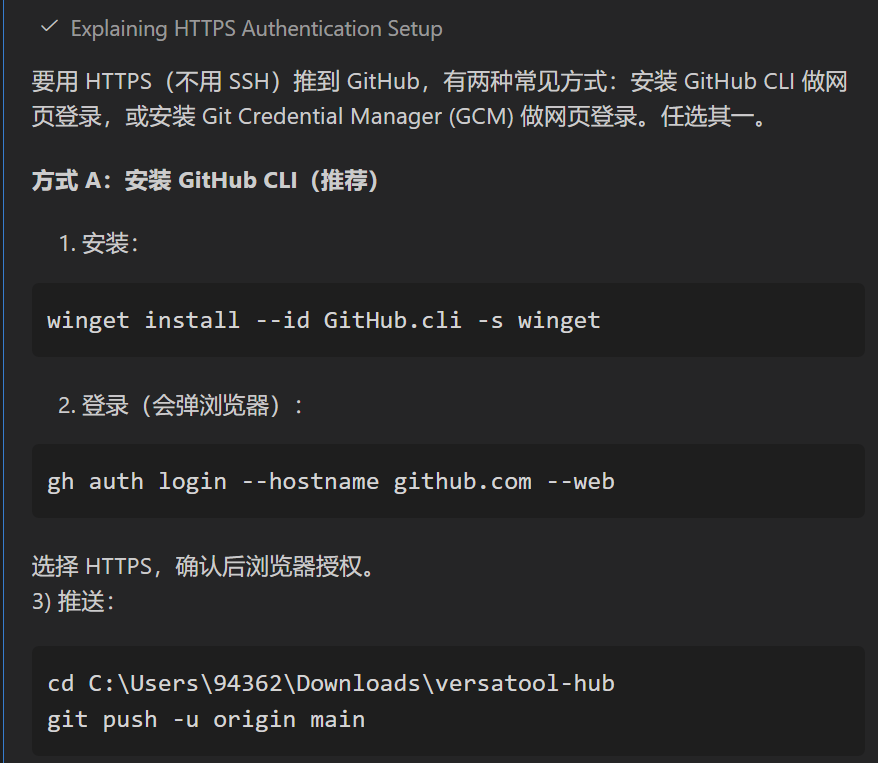The height and width of the screenshot is (763, 878).
Task: Click the word origin in git push command
Action: pos(254,719)
